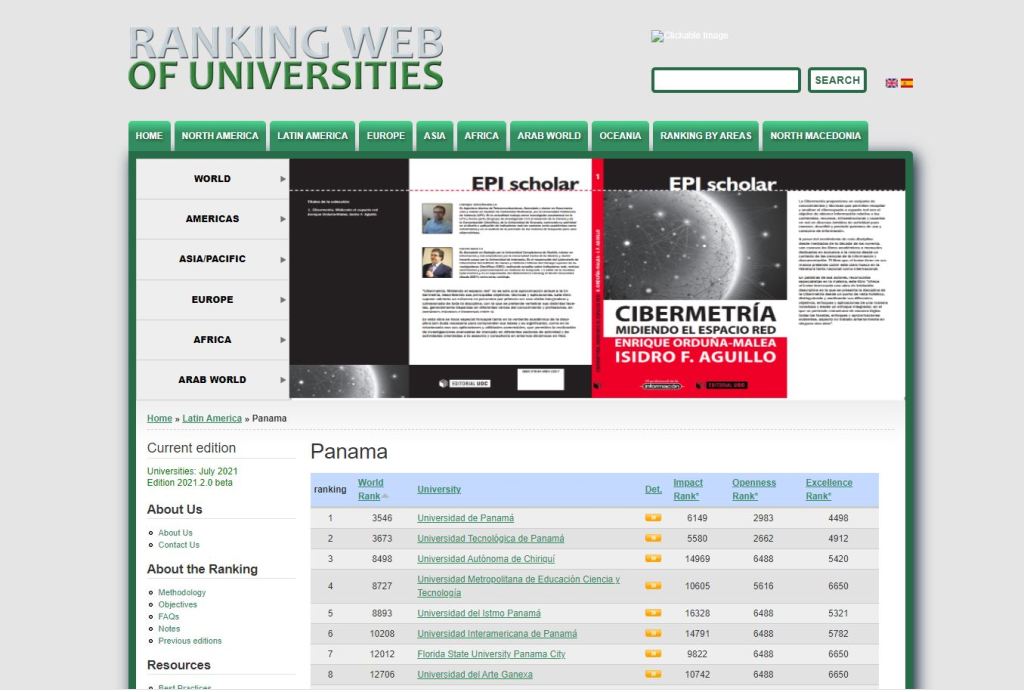Click the Cibermetría book banner image

597,278
